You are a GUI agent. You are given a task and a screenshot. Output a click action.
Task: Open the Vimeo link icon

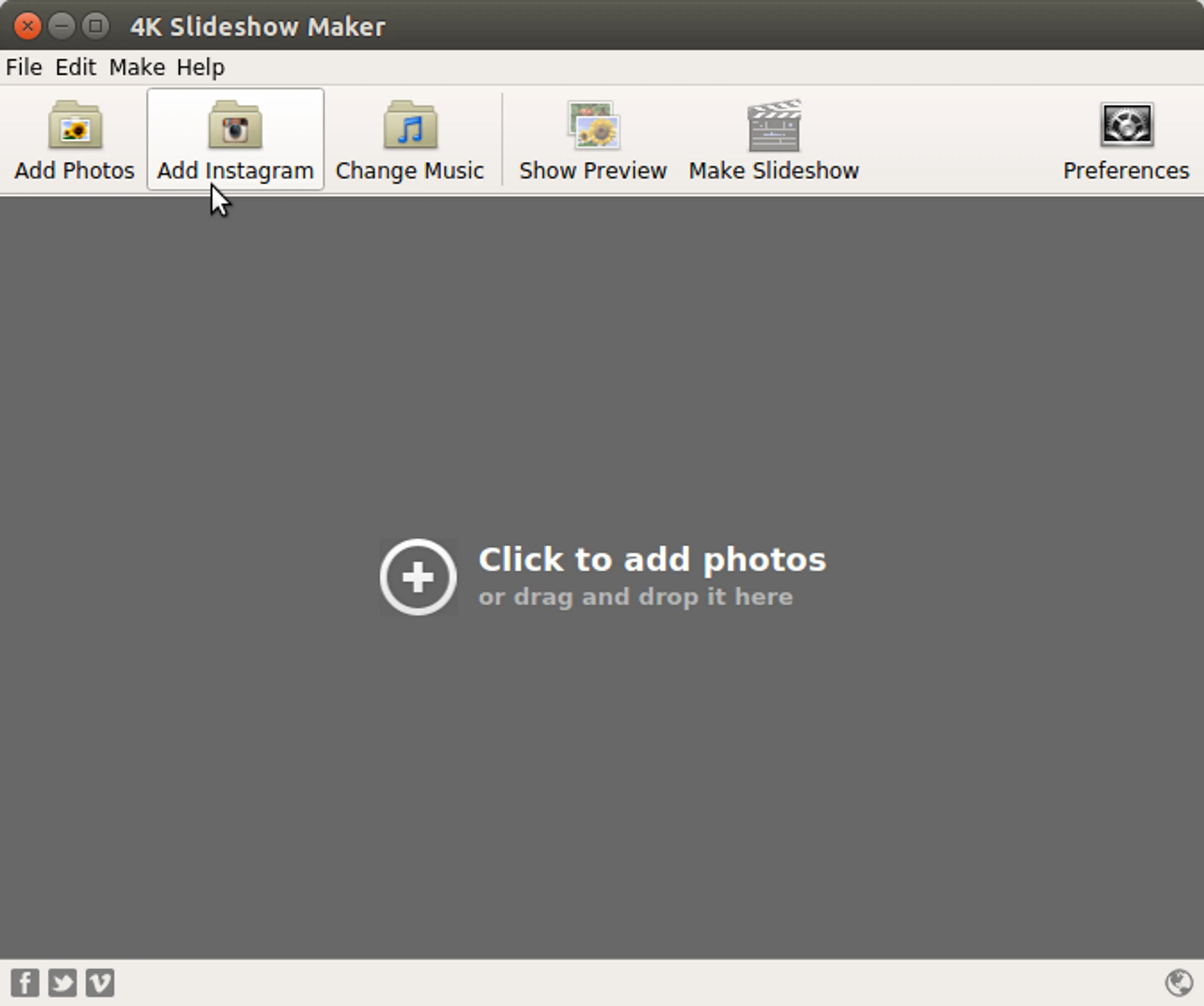[100, 983]
